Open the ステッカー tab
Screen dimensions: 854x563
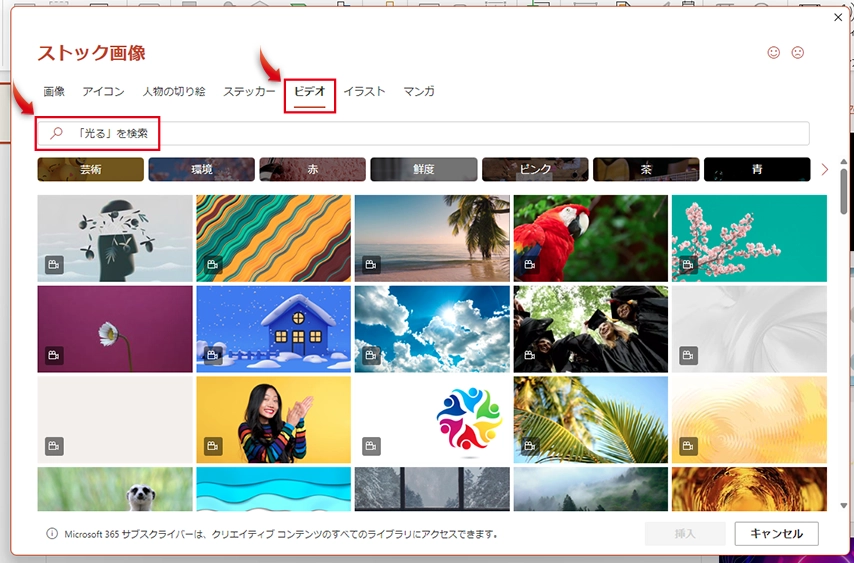[x=249, y=91]
